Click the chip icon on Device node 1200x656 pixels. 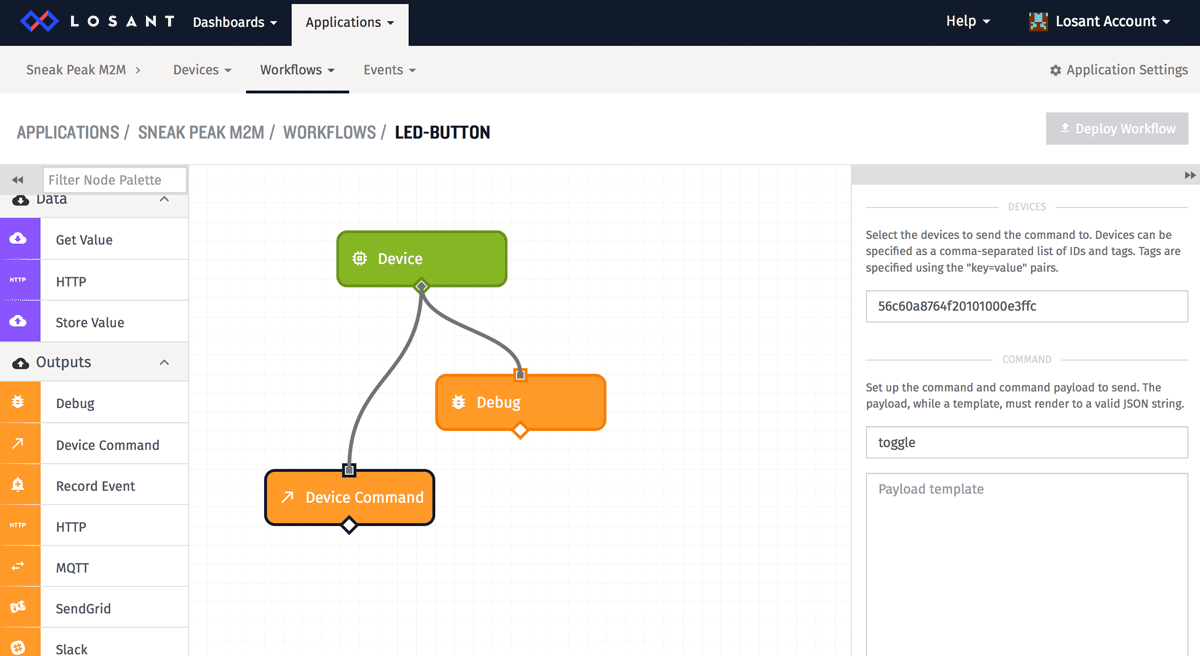coord(359,258)
